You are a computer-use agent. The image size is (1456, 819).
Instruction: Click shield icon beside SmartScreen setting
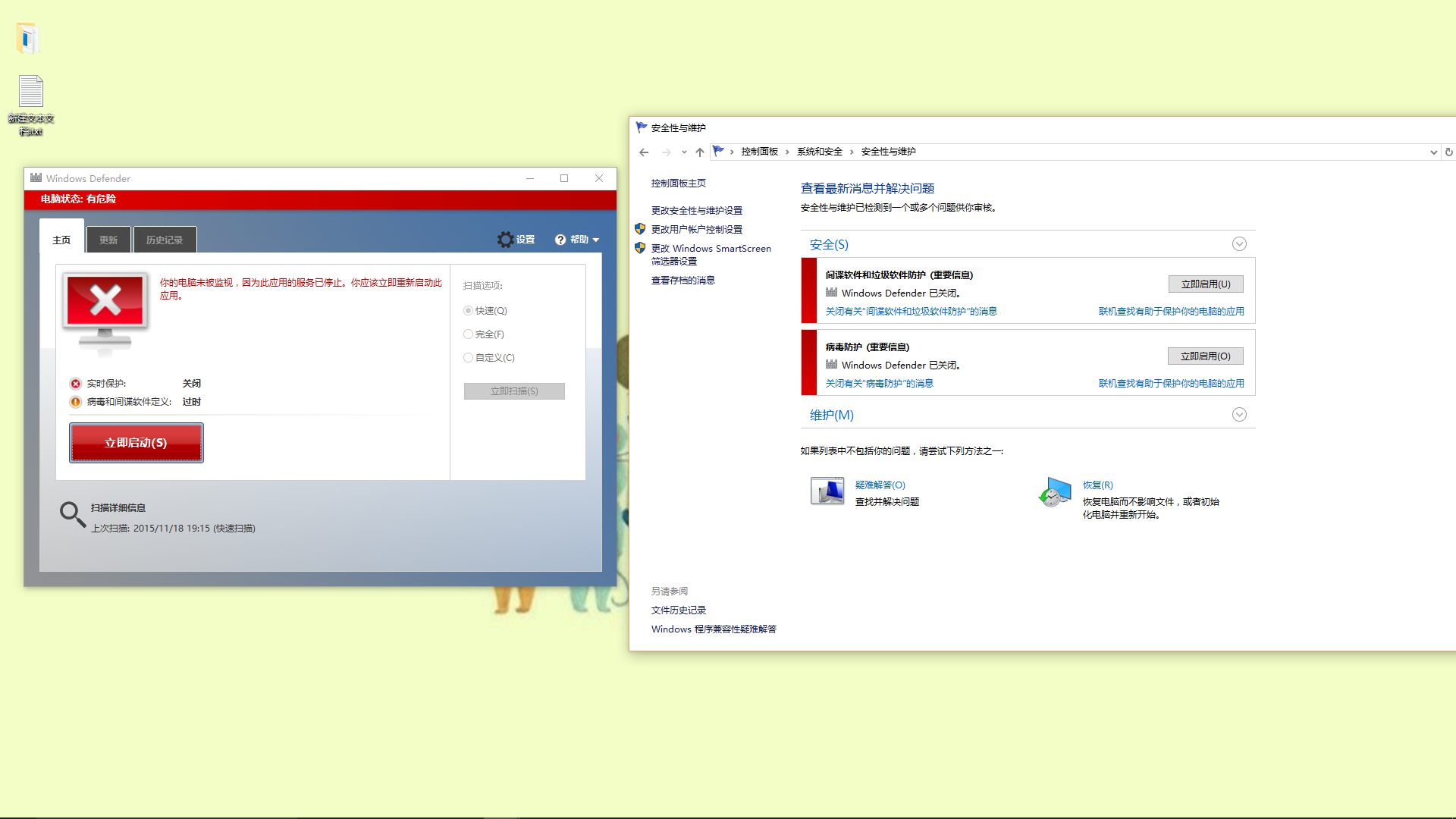[x=640, y=248]
